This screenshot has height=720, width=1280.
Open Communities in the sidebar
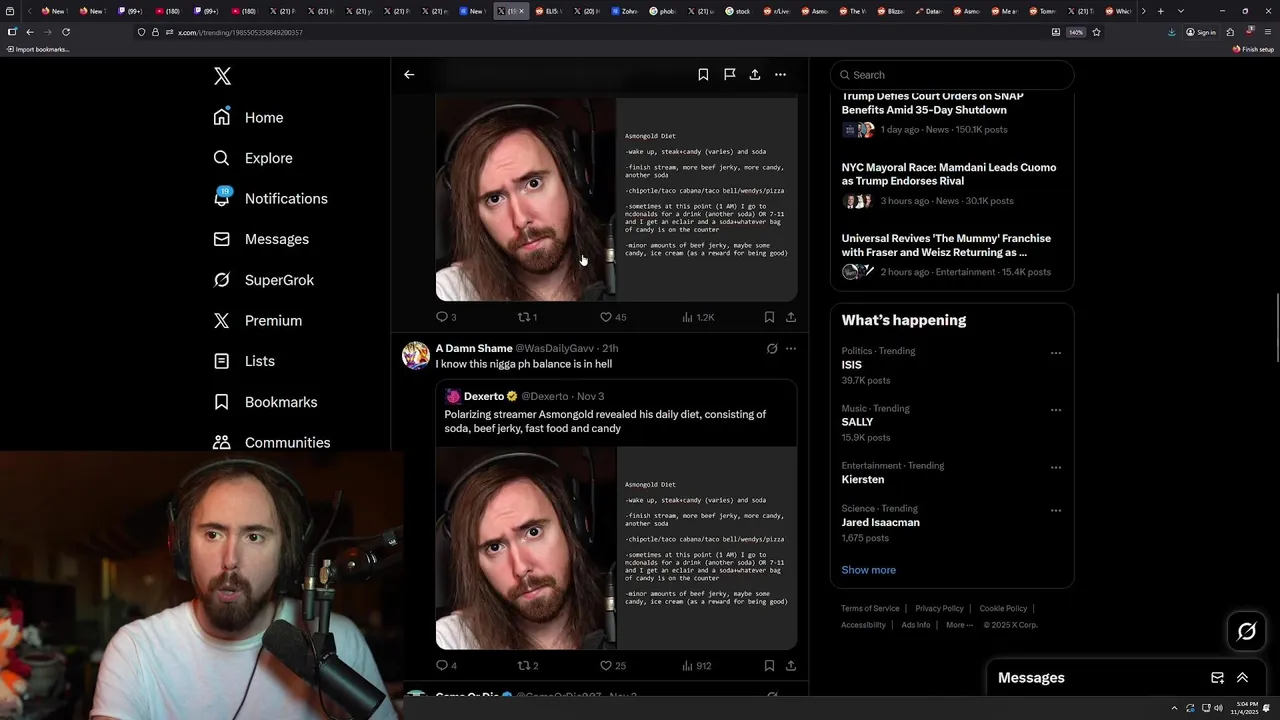(272, 442)
